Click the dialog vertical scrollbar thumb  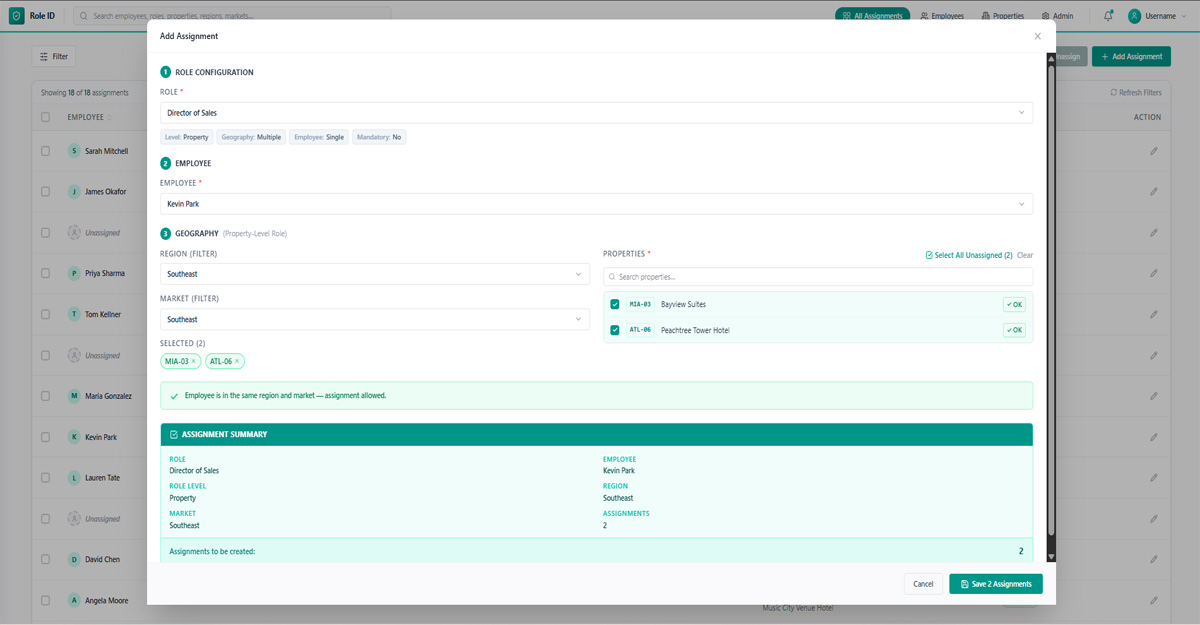coord(1051,300)
